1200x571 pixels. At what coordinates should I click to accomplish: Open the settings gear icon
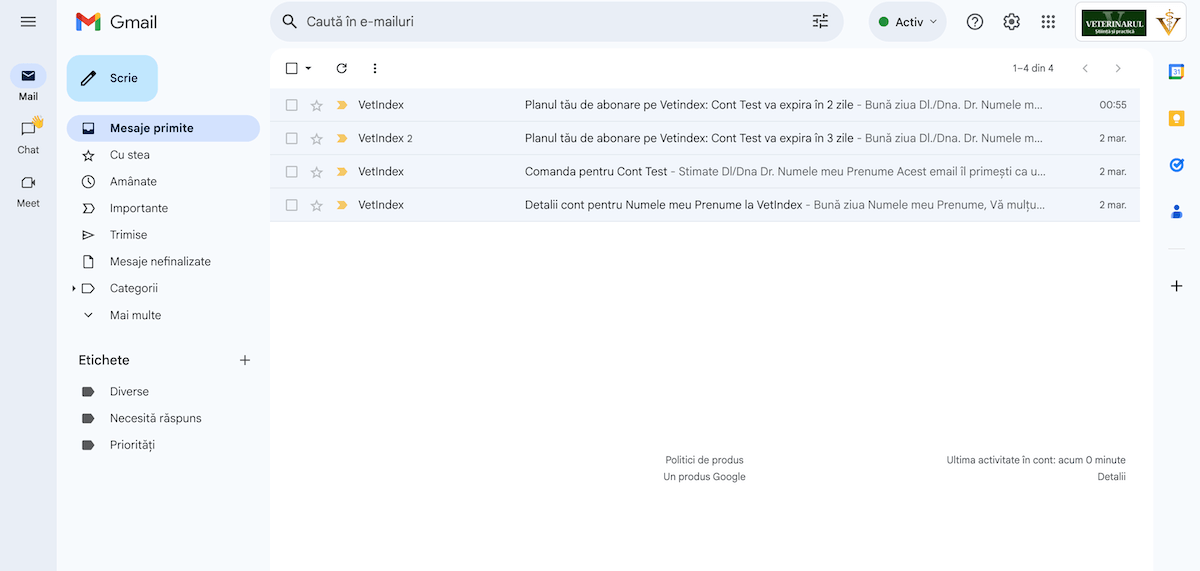point(1011,22)
